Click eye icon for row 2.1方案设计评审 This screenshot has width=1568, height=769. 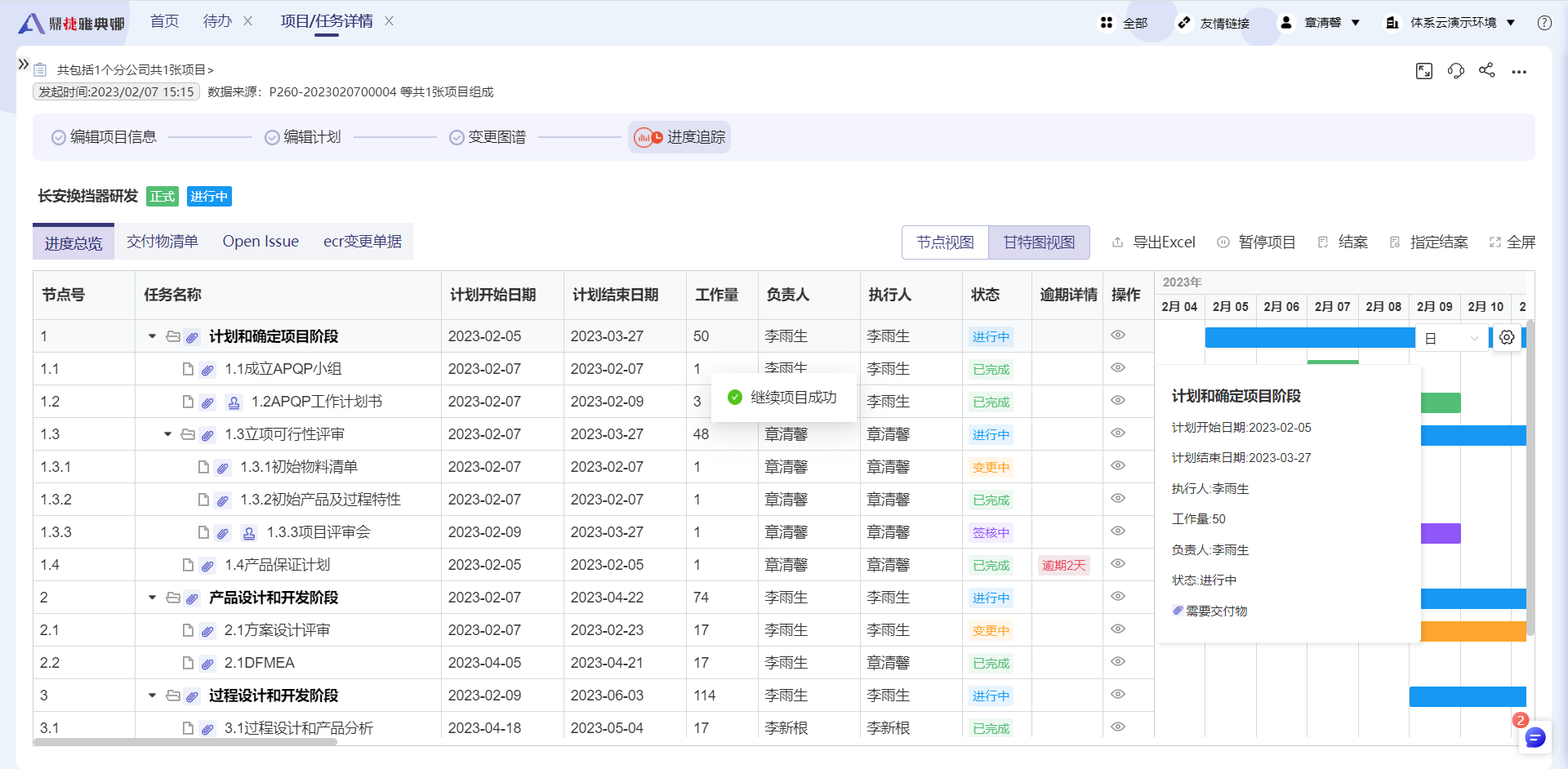pos(1118,629)
